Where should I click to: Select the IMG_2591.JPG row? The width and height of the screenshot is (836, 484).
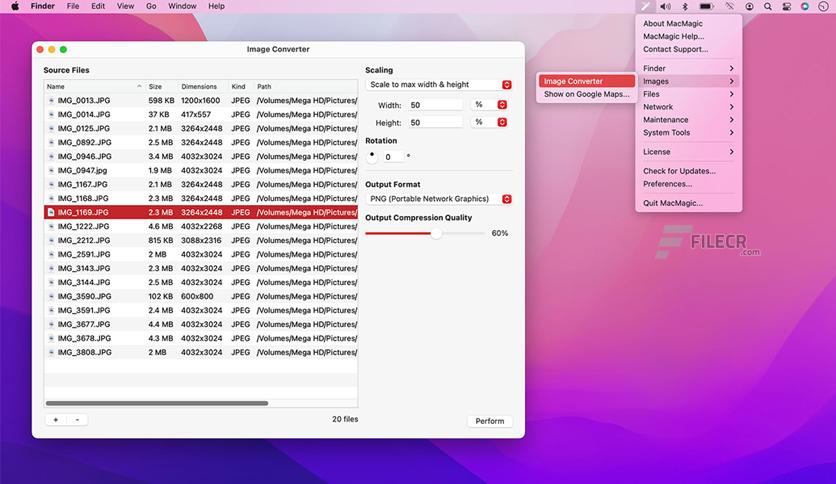point(201,254)
